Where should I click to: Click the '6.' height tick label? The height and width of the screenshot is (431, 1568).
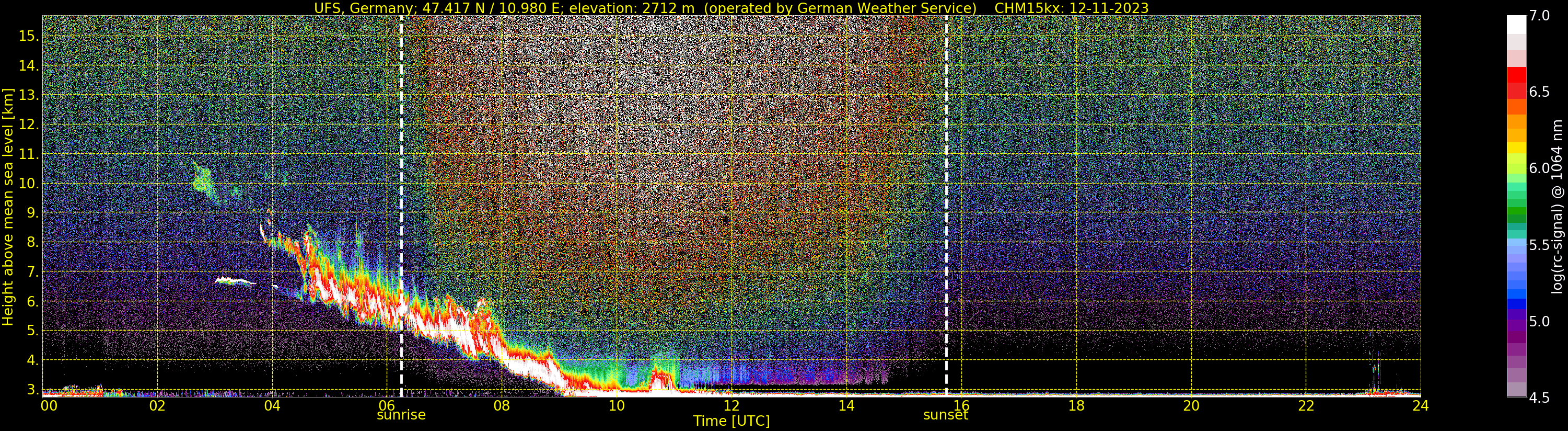click(33, 301)
